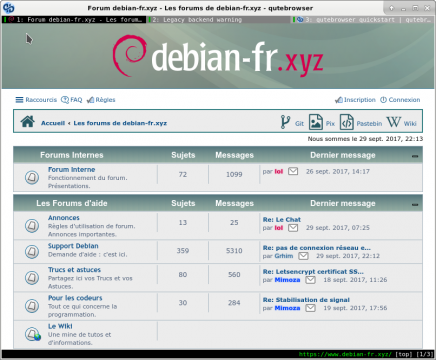View latest post icon in Pour les codeurs row
This screenshot has height=360, width=436.
pos(311,308)
